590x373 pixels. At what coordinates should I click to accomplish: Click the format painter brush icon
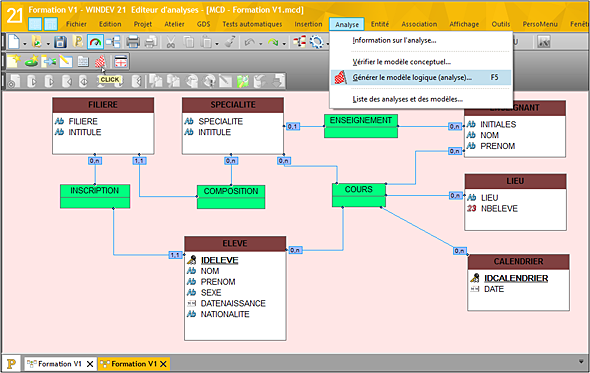(x=230, y=42)
